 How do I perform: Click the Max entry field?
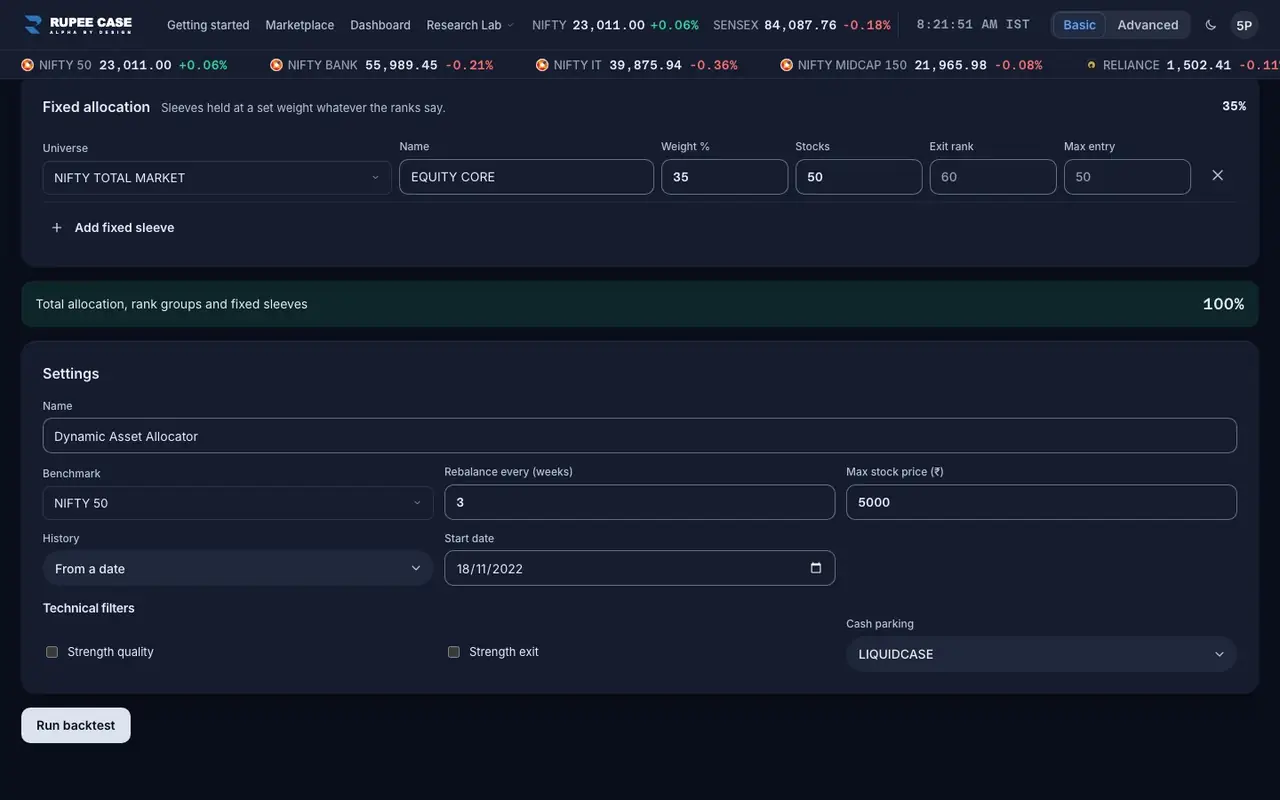pyautogui.click(x=1127, y=177)
